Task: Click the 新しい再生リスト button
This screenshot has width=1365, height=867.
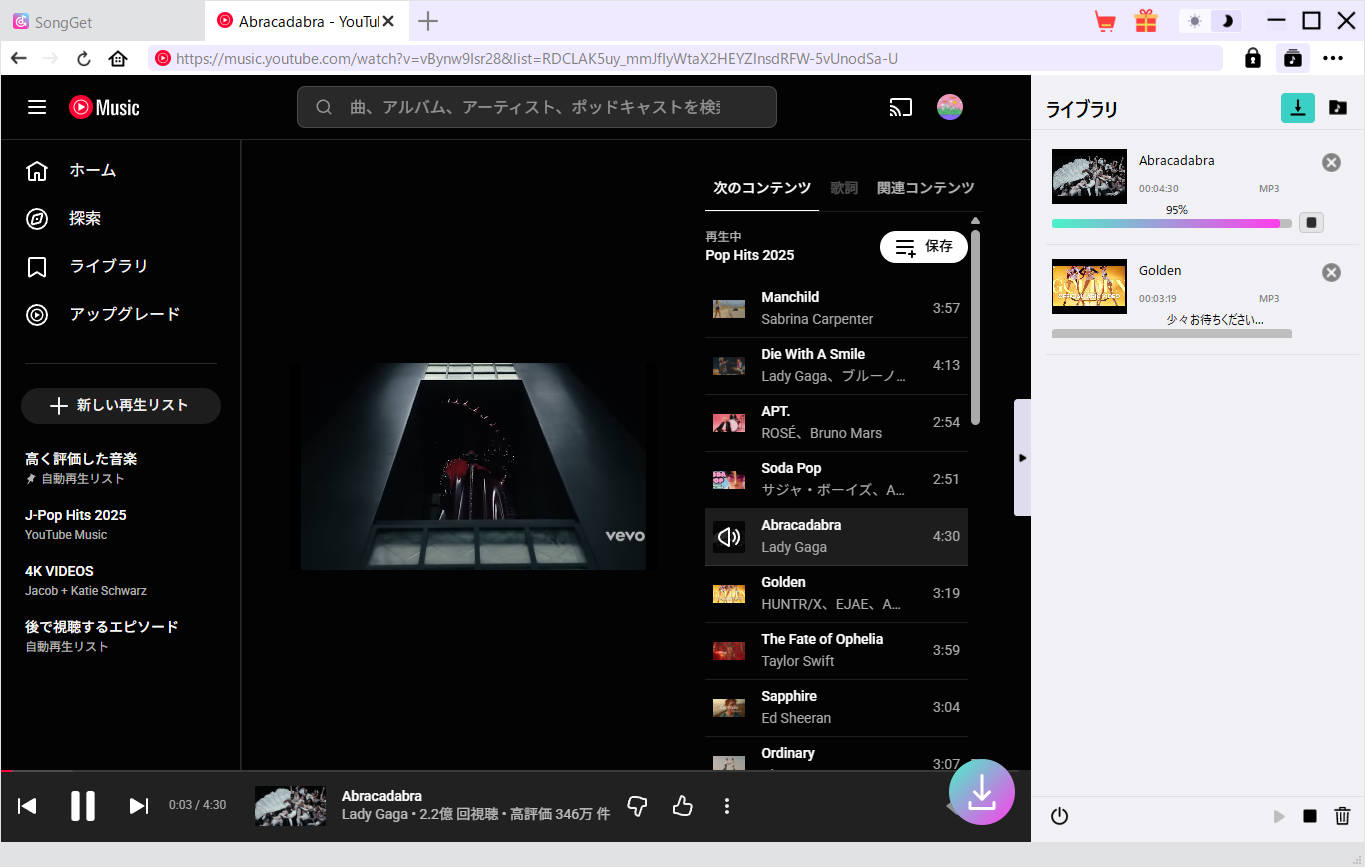Action: (121, 405)
